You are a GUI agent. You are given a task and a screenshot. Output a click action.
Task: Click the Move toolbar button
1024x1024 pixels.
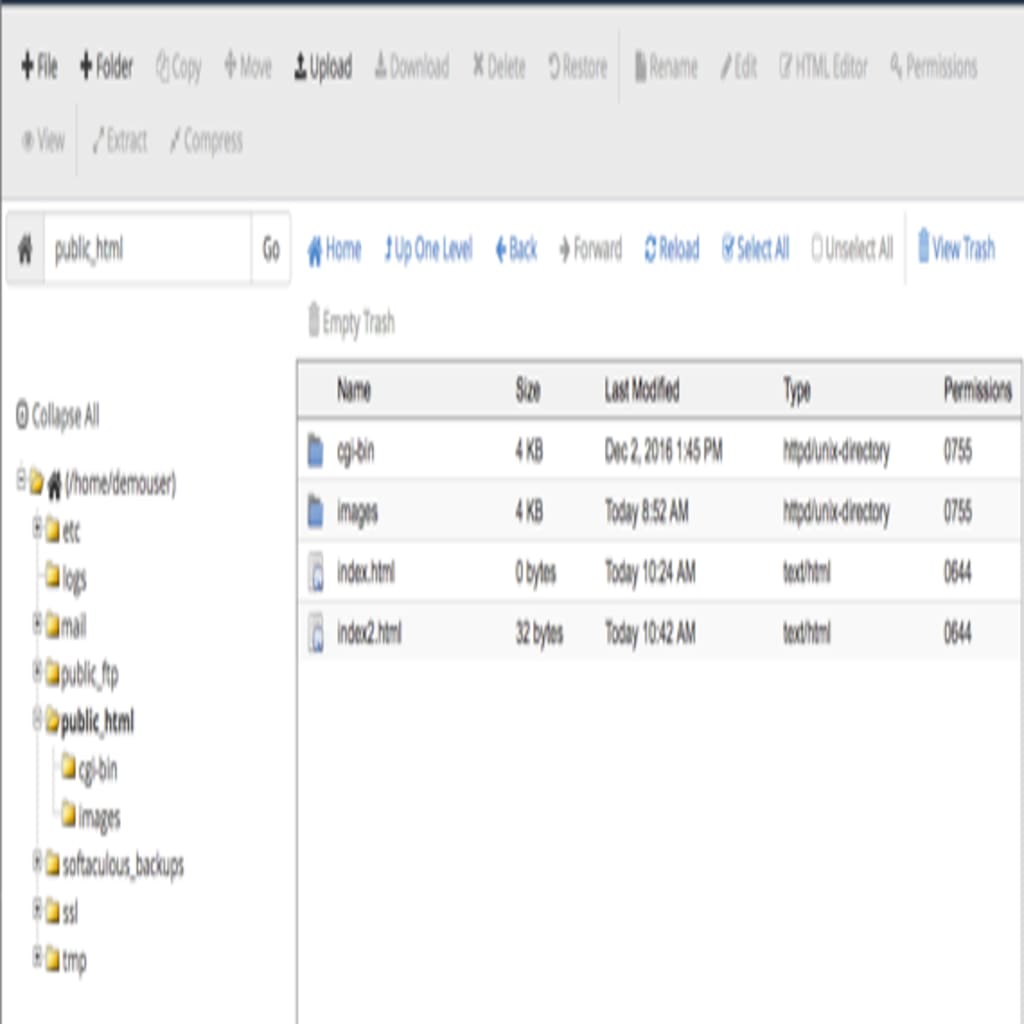point(248,67)
